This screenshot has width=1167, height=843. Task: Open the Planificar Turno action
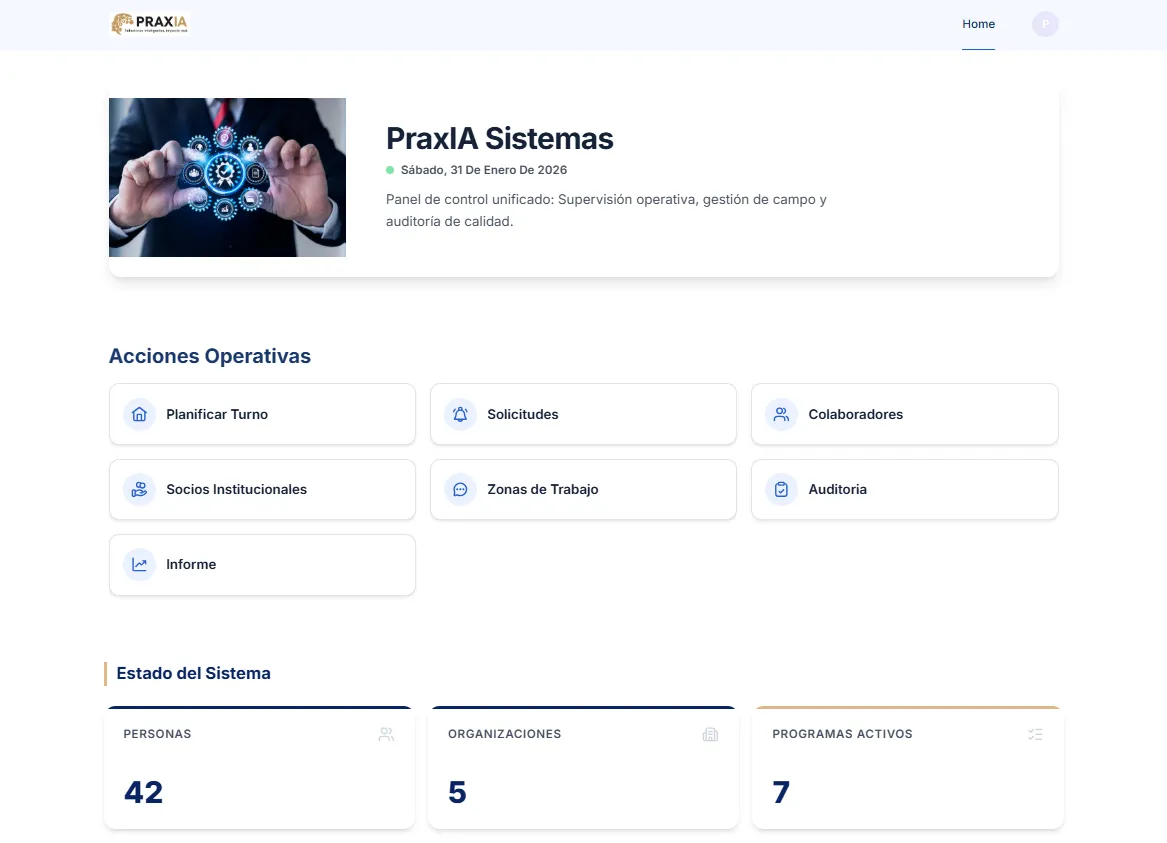point(262,414)
